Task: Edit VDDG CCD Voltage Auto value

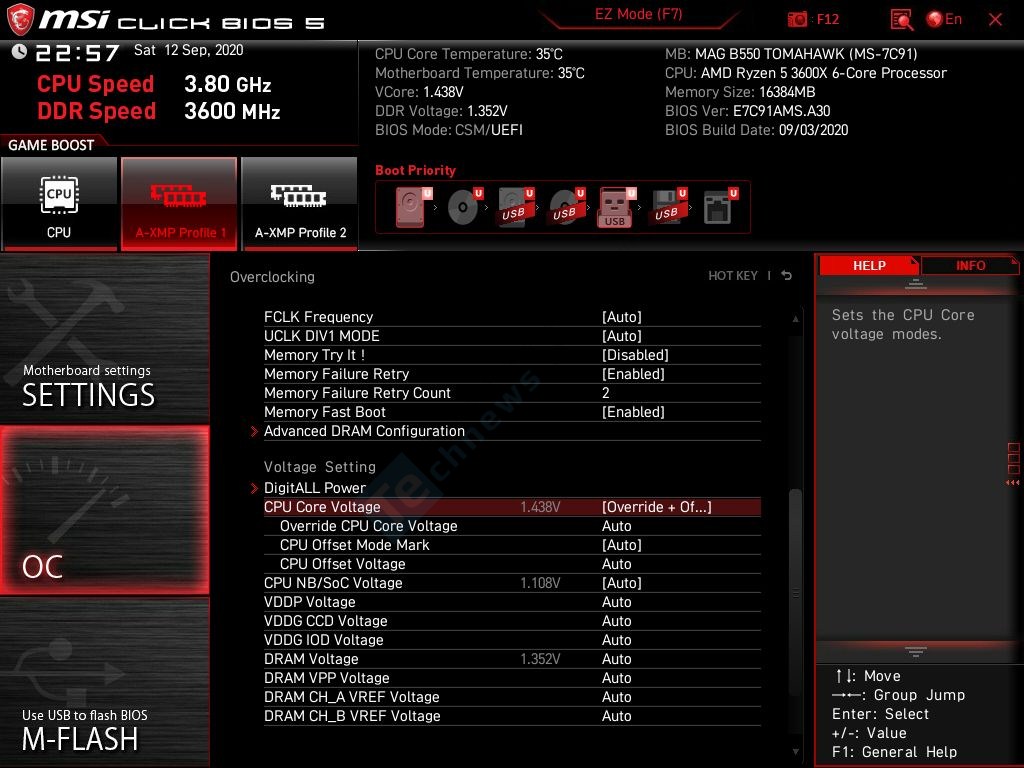Action: (x=616, y=620)
